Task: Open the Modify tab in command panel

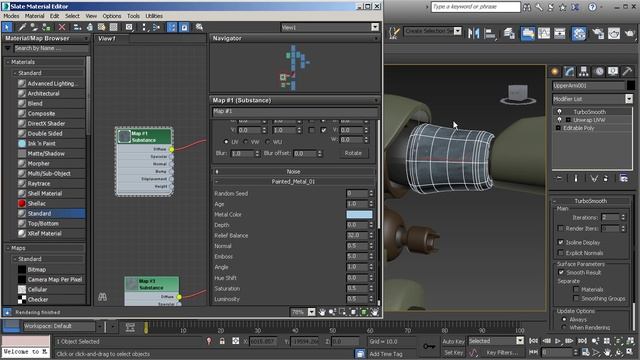Action: 569,72
